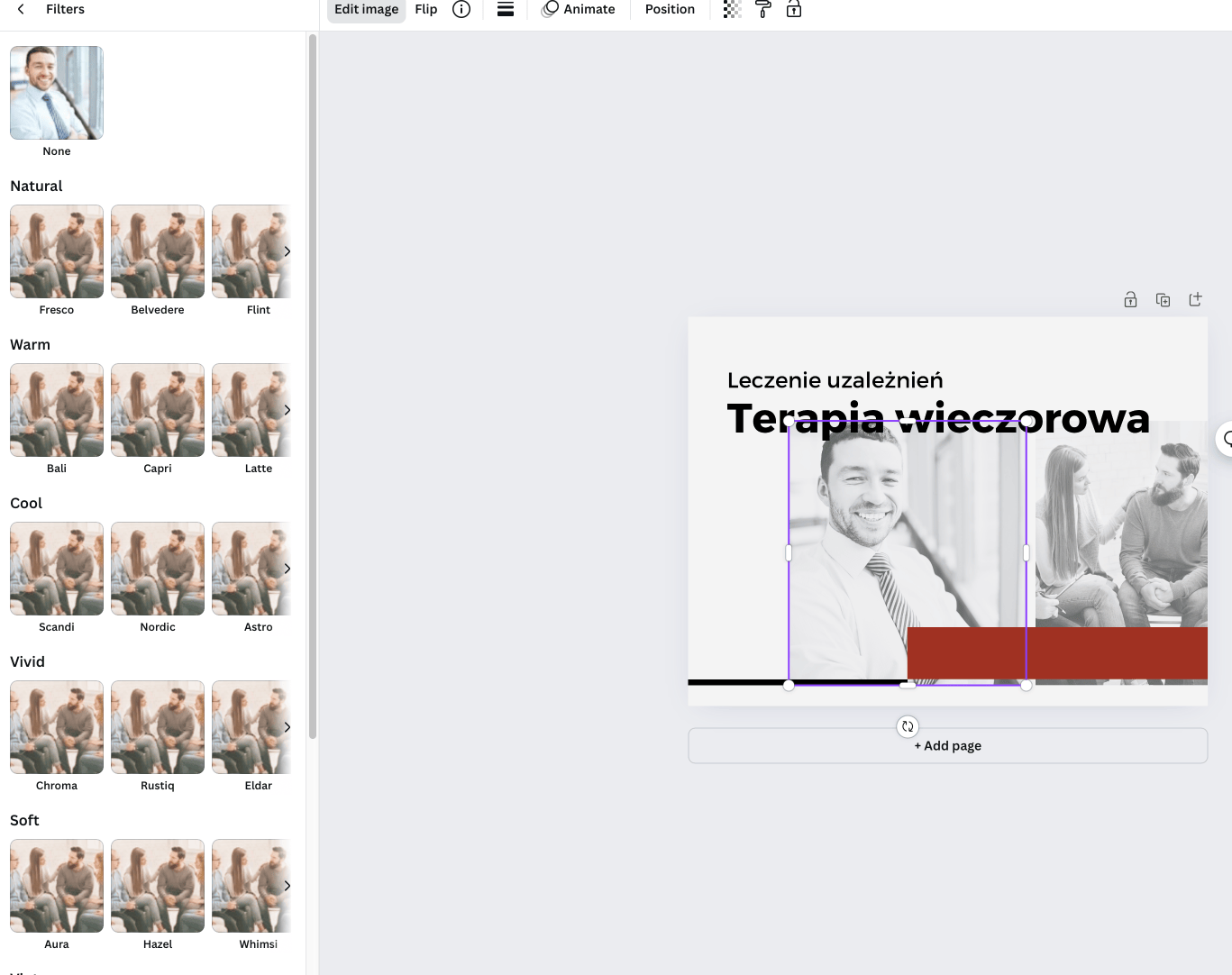
Task: Open the image info icon
Action: [x=461, y=9]
